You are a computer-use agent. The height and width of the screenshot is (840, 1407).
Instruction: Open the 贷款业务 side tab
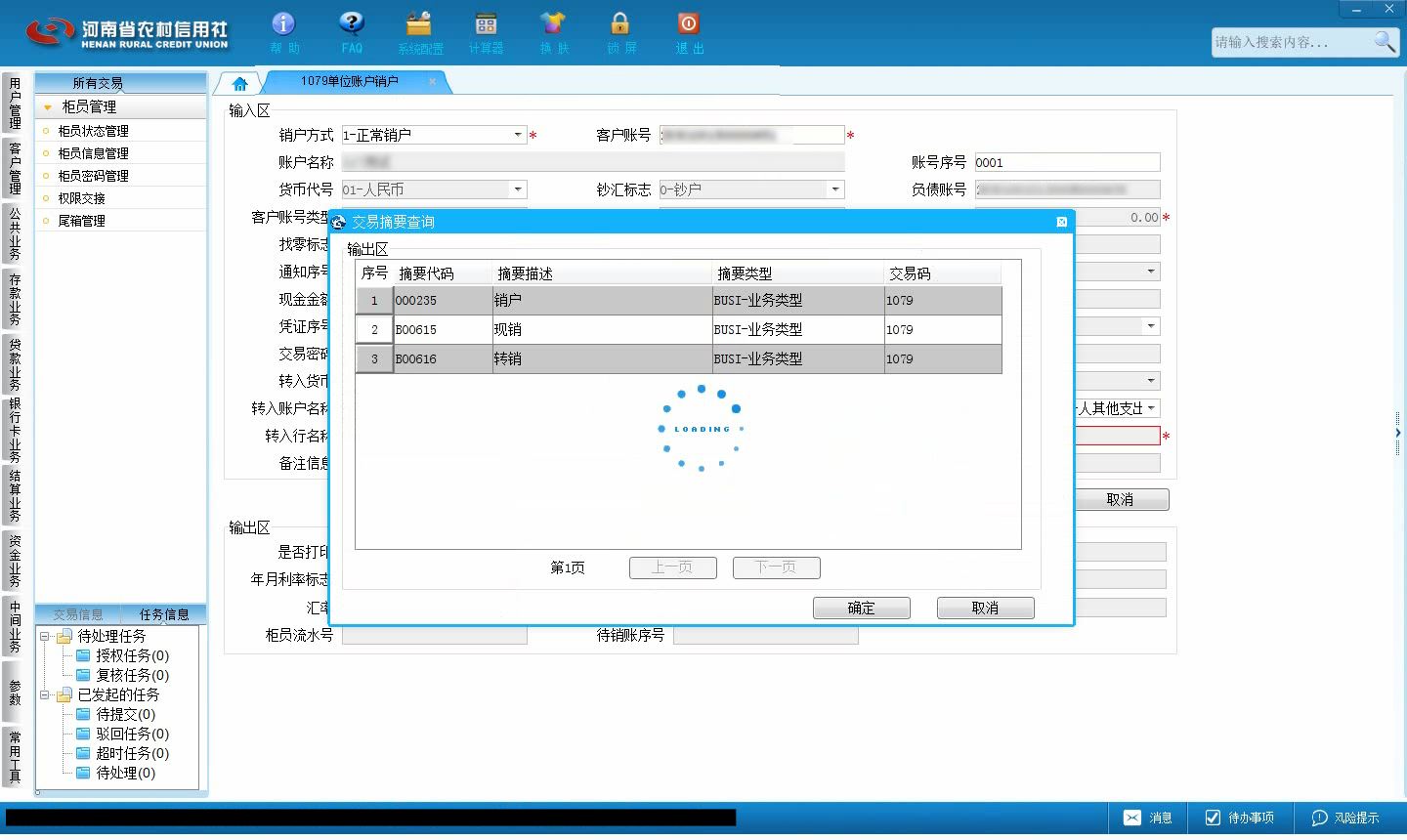(14, 363)
